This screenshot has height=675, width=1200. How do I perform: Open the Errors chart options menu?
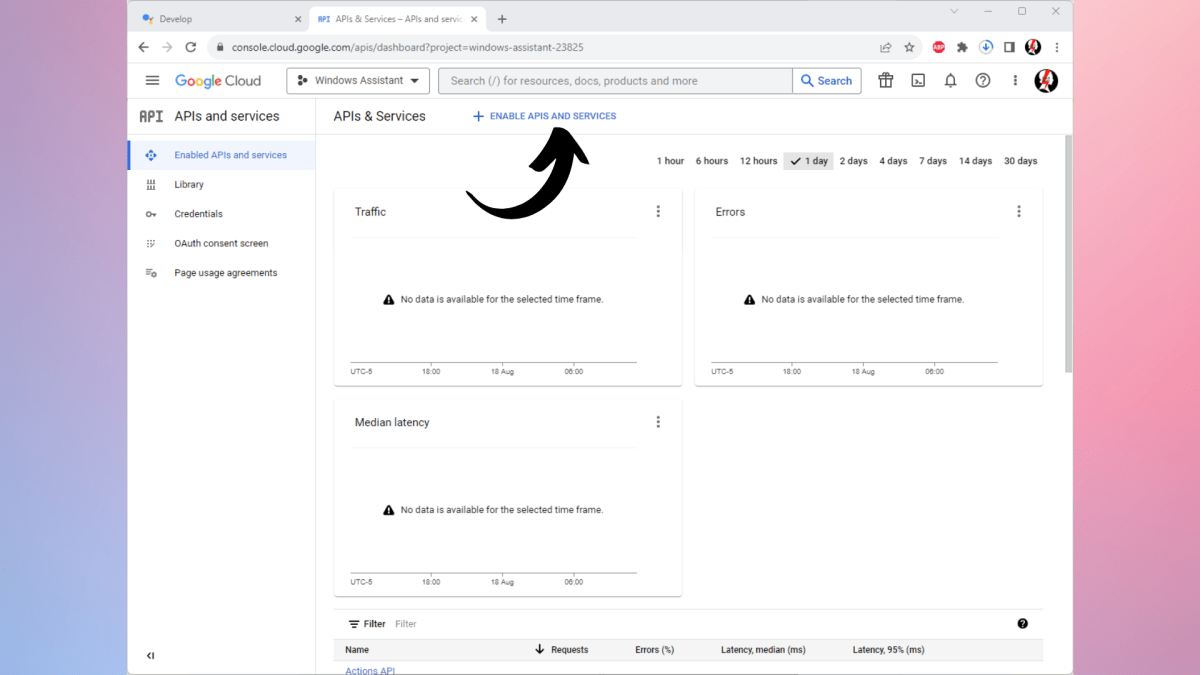coord(1019,212)
